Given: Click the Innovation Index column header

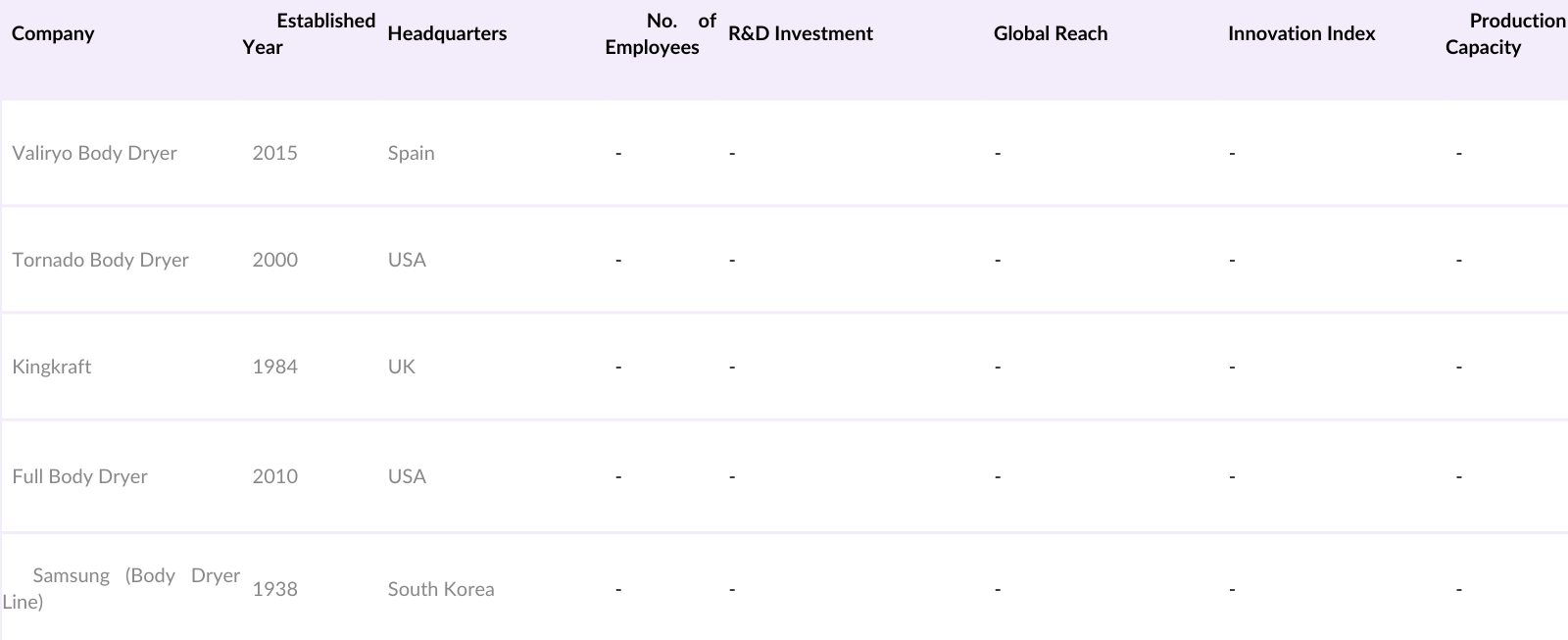Looking at the screenshot, I should [1301, 33].
